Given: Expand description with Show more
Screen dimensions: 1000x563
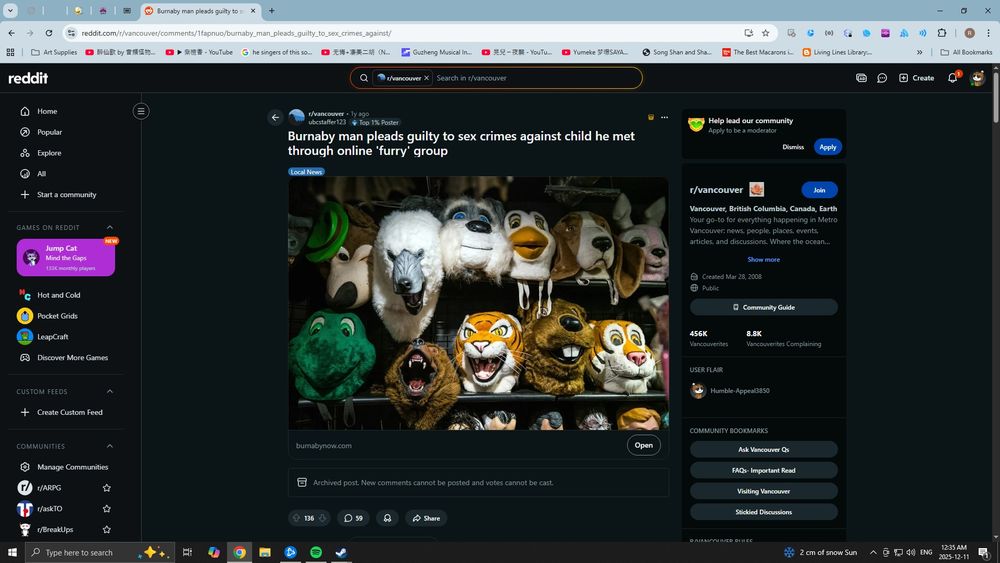Looking at the screenshot, I should tap(763, 260).
